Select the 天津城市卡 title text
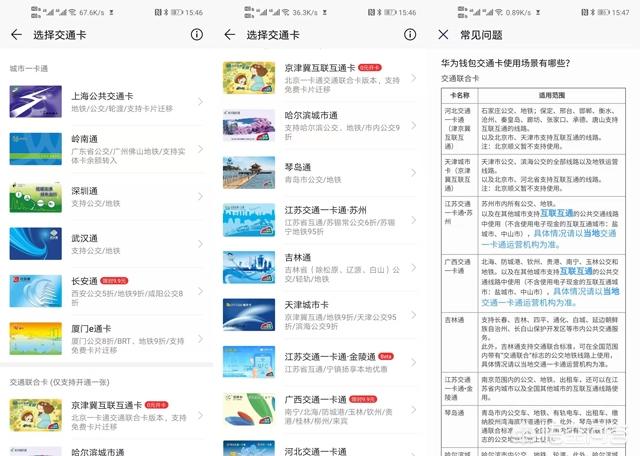The image size is (640, 456). [307, 305]
